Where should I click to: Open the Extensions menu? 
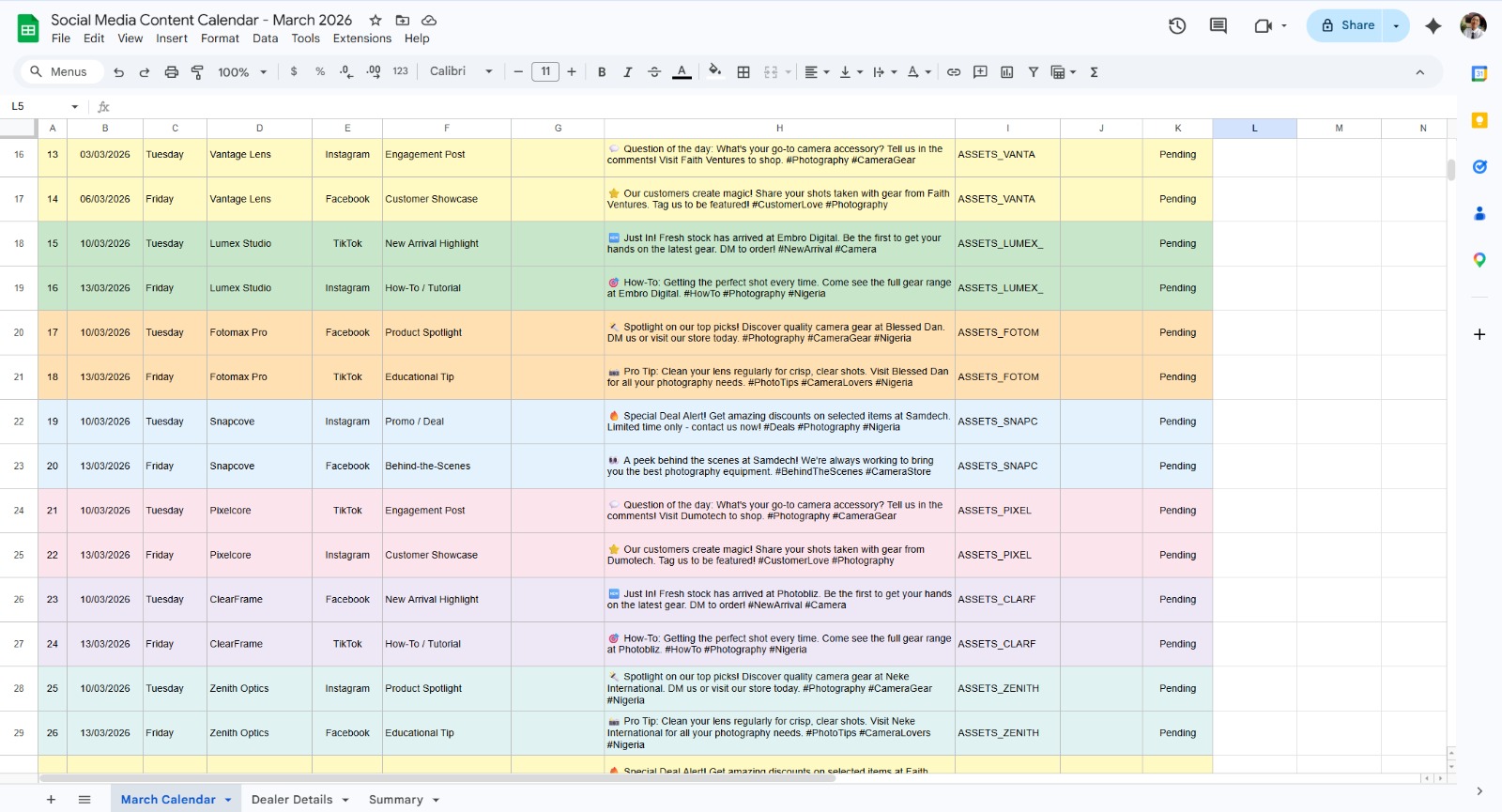(362, 38)
